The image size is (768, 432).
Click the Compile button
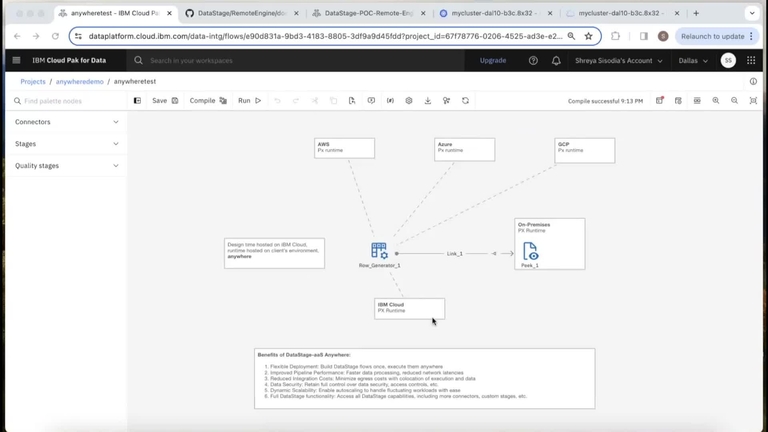tap(207, 101)
